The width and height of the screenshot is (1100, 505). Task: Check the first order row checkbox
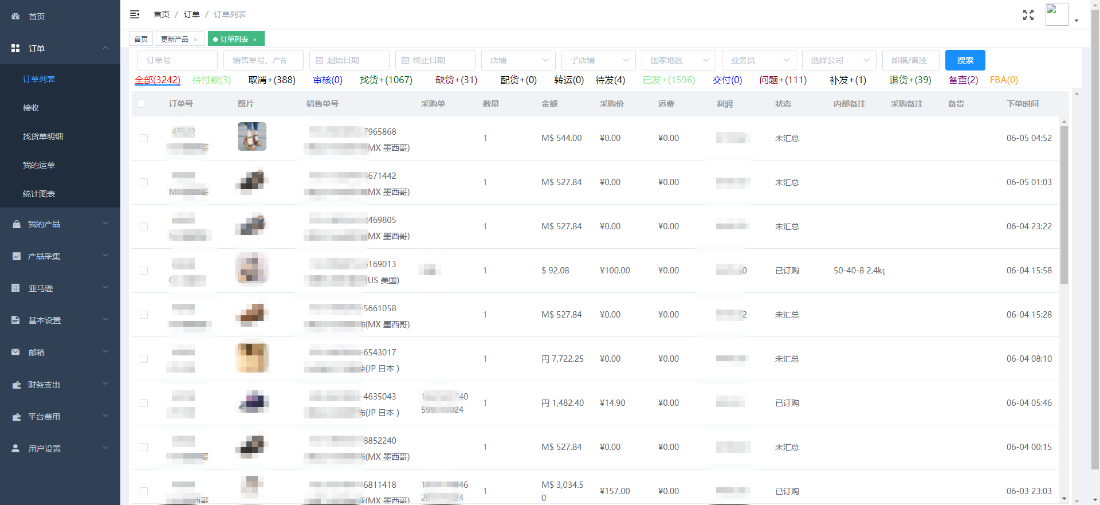144,138
